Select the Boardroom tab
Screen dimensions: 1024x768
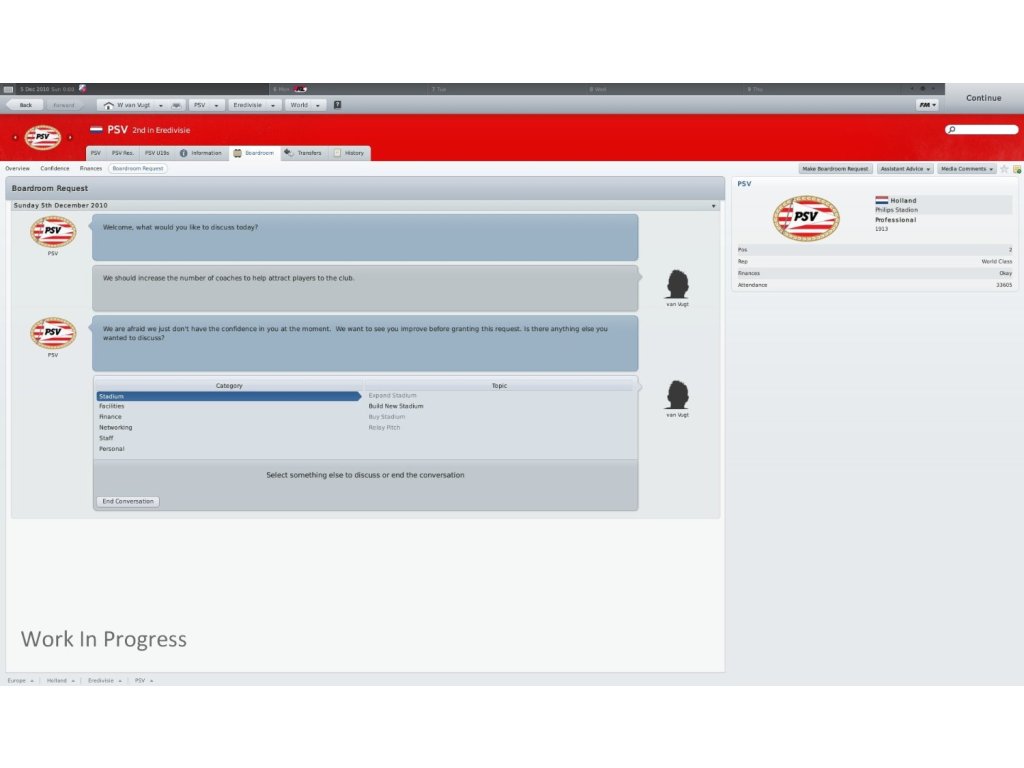point(255,153)
